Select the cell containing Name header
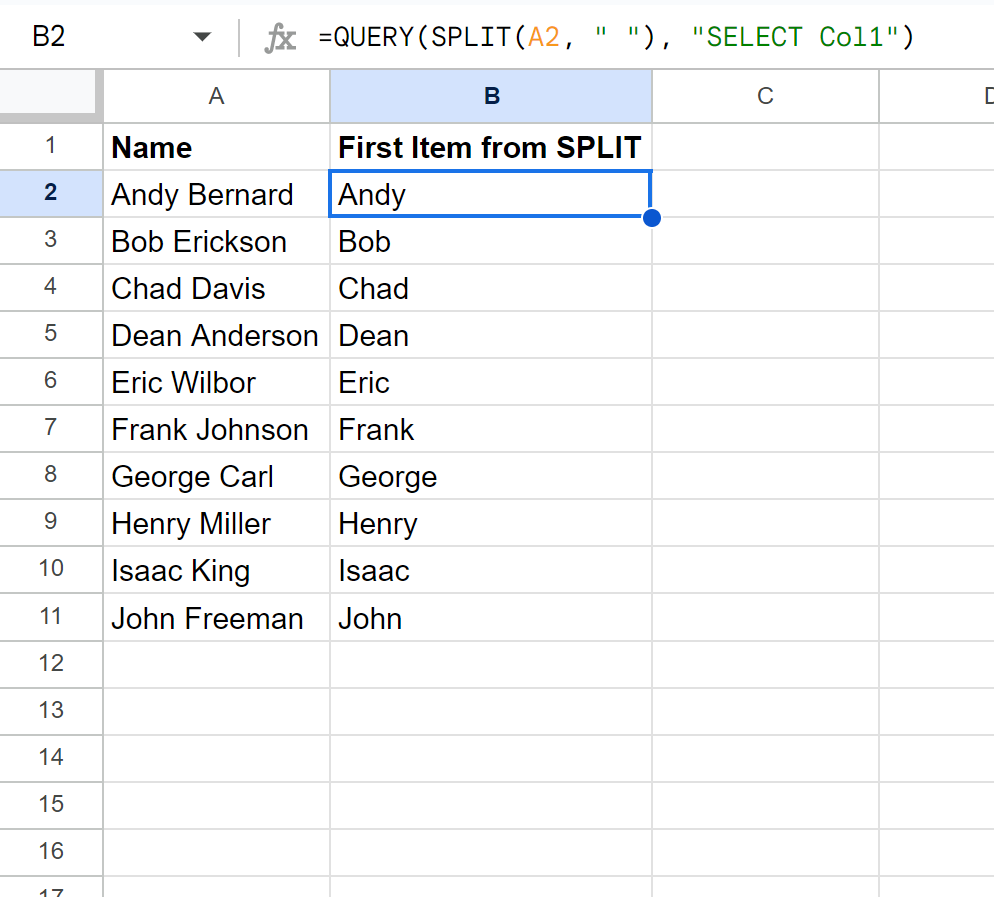 click(216, 146)
